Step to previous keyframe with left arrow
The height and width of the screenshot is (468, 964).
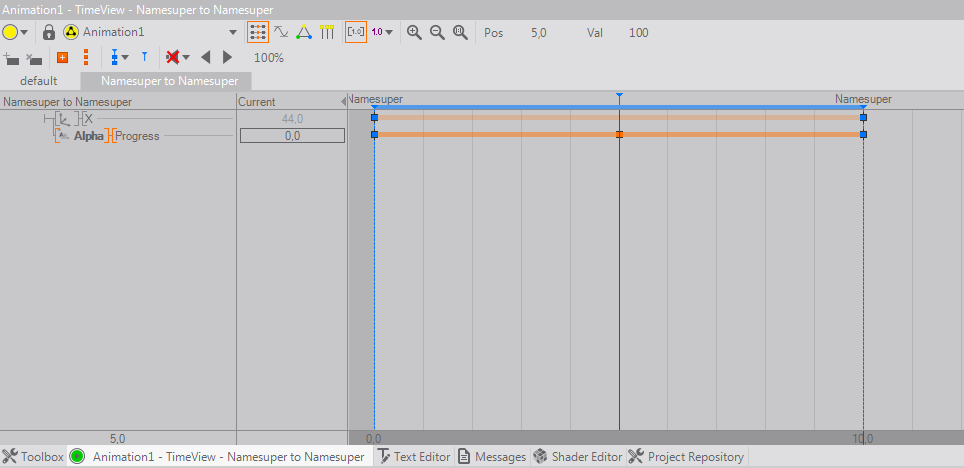click(206, 58)
